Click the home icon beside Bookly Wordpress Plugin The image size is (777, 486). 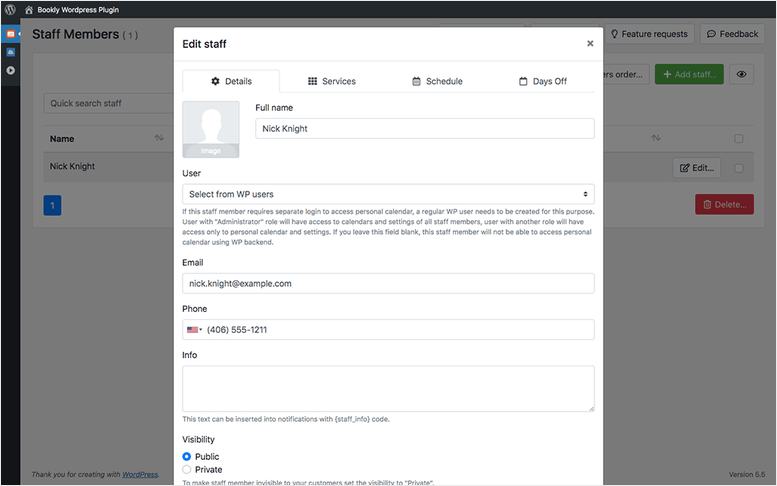pyautogui.click(x=29, y=10)
